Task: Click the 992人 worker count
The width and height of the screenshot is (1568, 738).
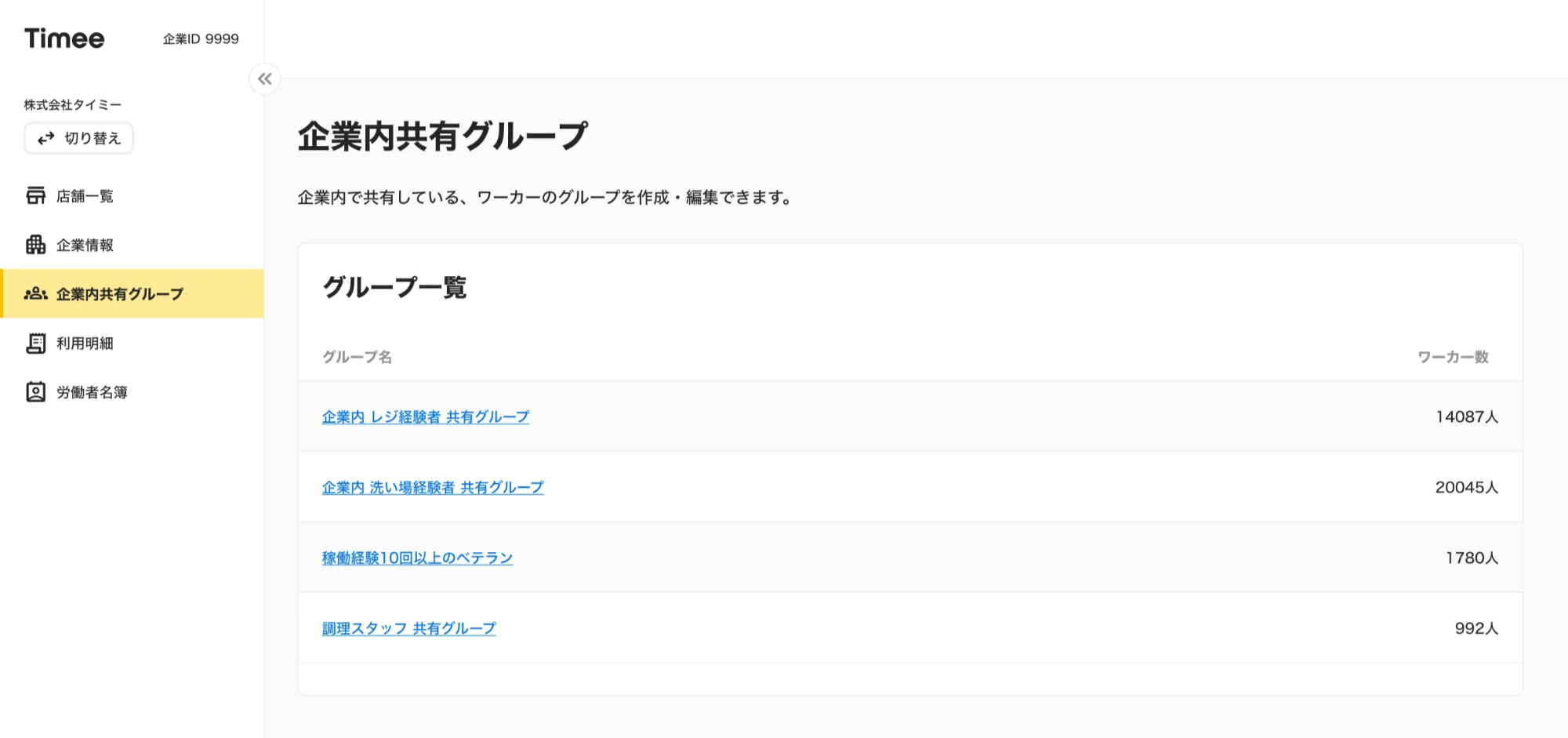Action: pyautogui.click(x=1475, y=628)
